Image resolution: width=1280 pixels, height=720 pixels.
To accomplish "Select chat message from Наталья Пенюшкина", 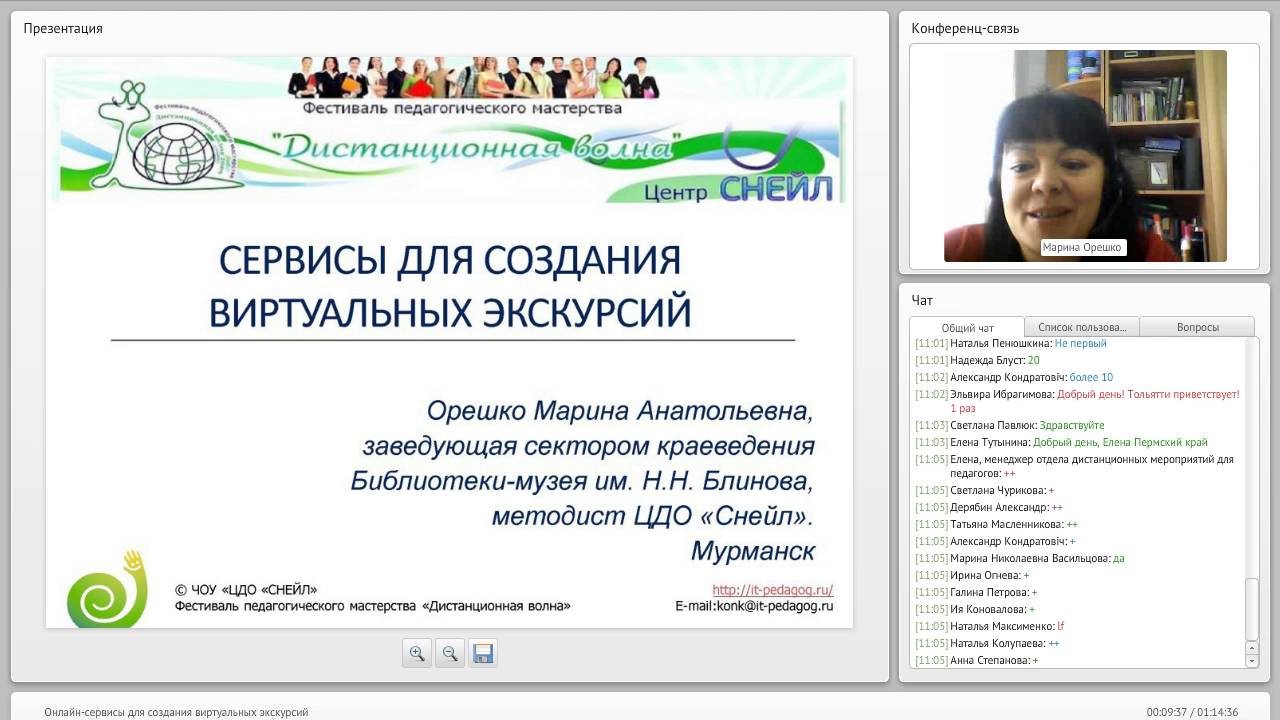I will (x=1011, y=343).
